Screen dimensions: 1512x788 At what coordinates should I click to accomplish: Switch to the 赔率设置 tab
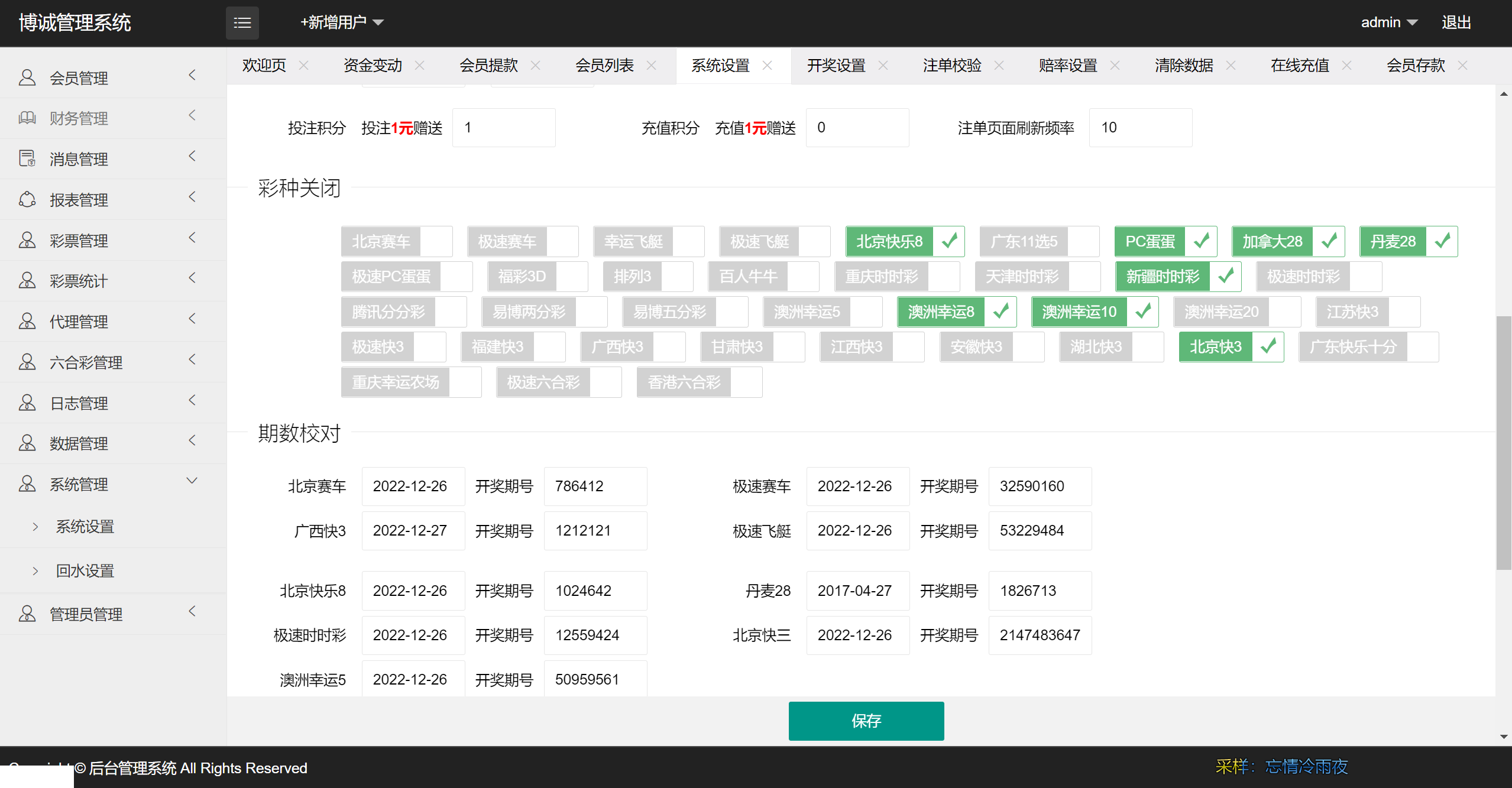[1067, 65]
